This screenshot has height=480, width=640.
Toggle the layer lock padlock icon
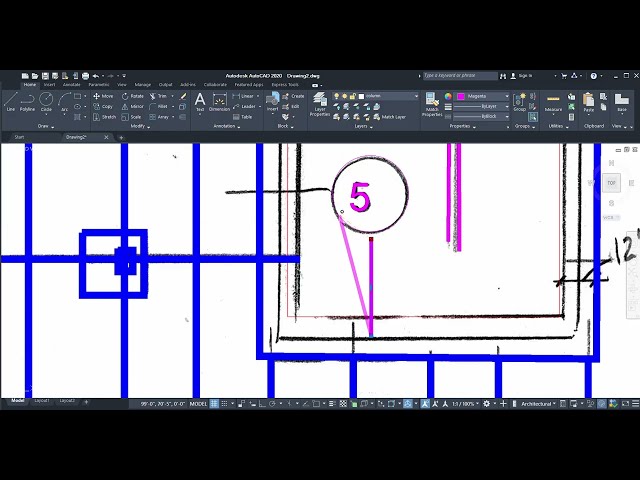point(353,96)
